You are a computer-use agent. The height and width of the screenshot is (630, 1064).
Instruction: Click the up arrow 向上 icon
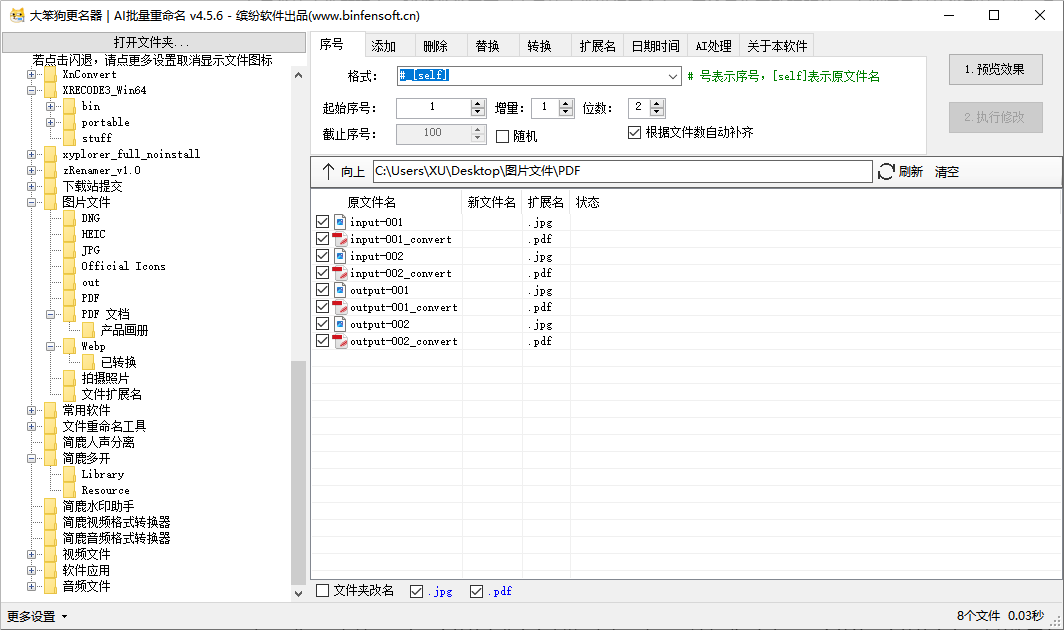(x=328, y=172)
